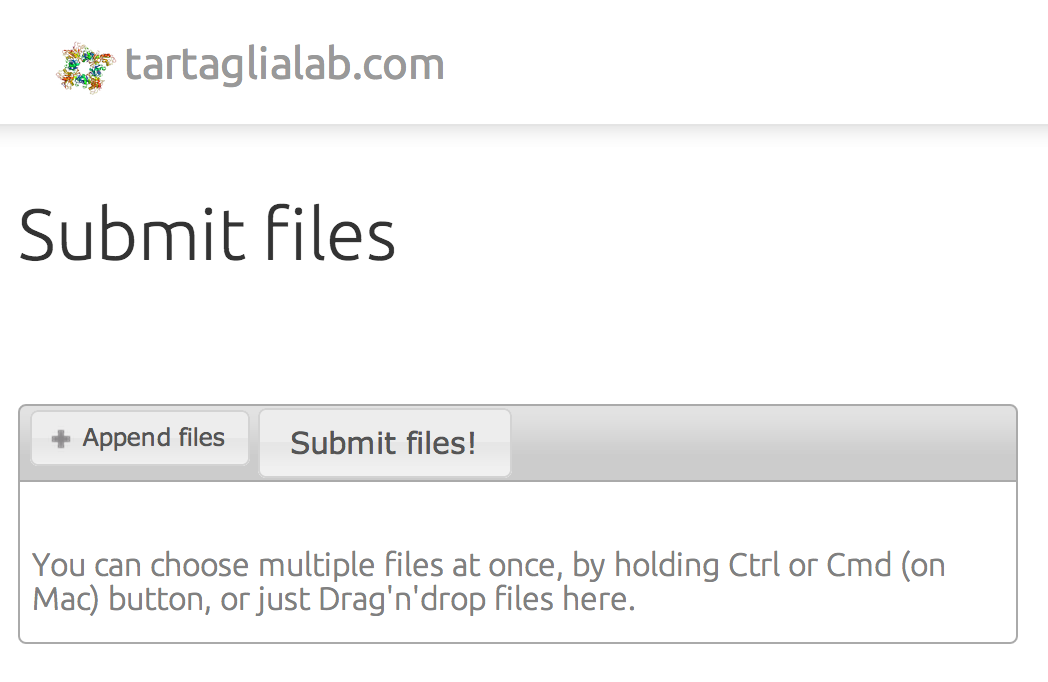Click the text label 'Append files'
The image size is (1048, 682).
(x=154, y=438)
